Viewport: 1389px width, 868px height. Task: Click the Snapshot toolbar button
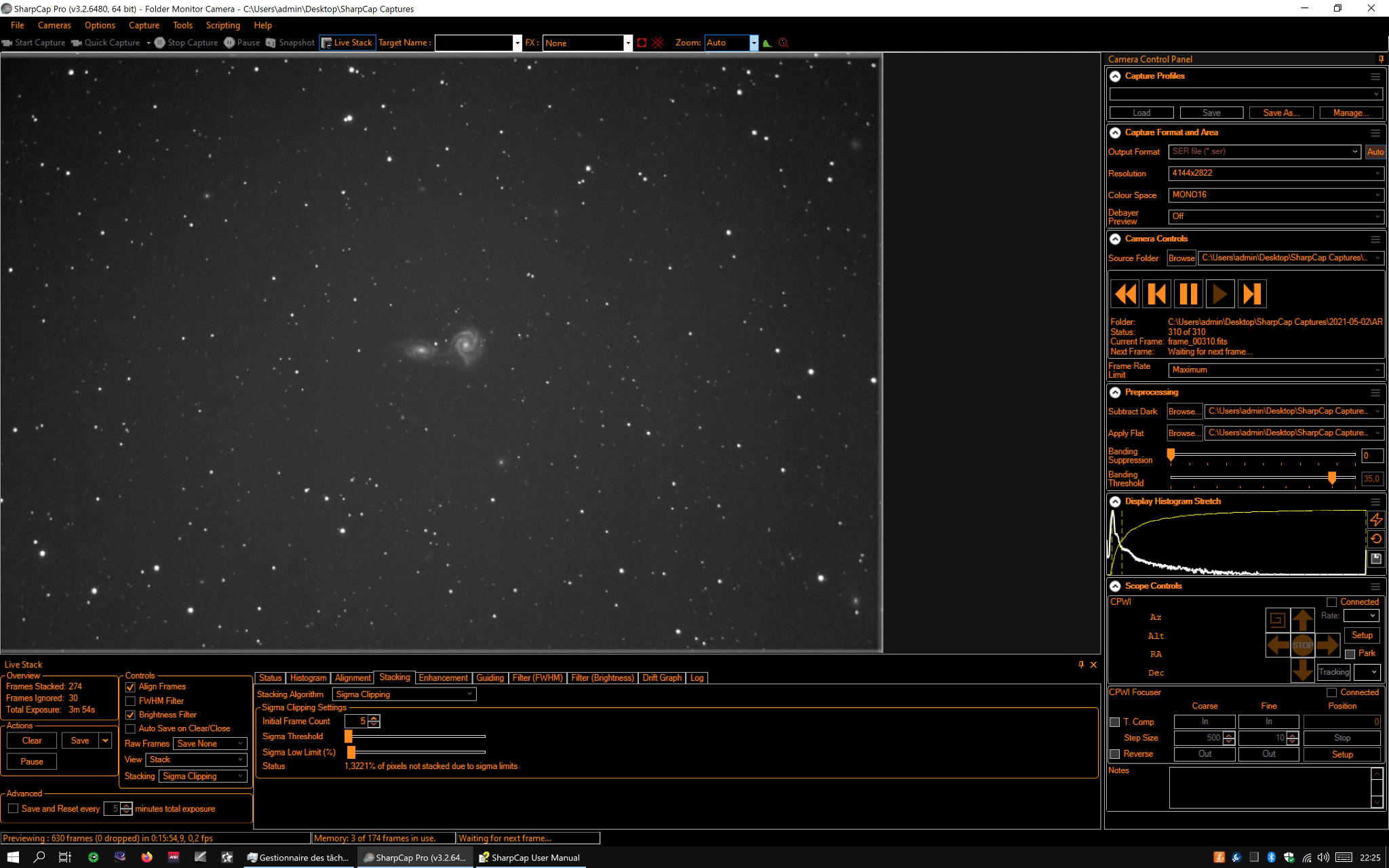[290, 43]
